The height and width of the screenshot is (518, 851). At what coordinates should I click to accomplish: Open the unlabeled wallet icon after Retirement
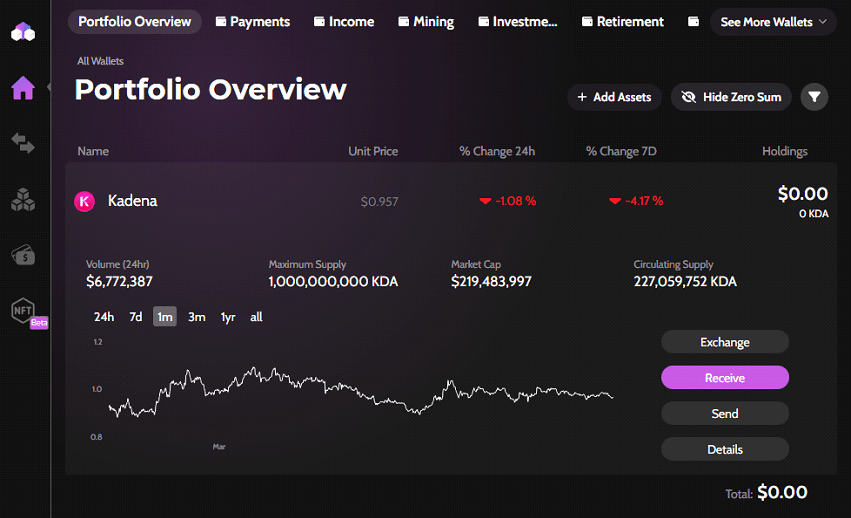[693, 22]
